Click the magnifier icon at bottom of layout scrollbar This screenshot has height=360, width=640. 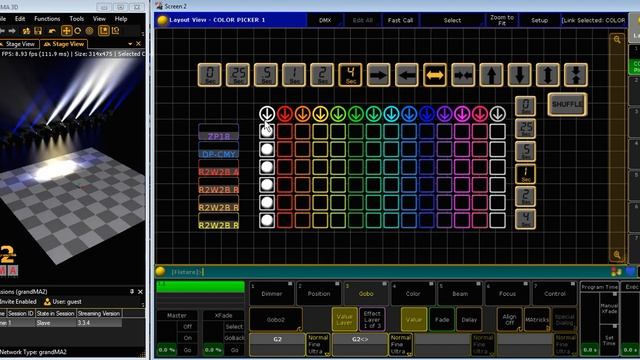(x=617, y=255)
